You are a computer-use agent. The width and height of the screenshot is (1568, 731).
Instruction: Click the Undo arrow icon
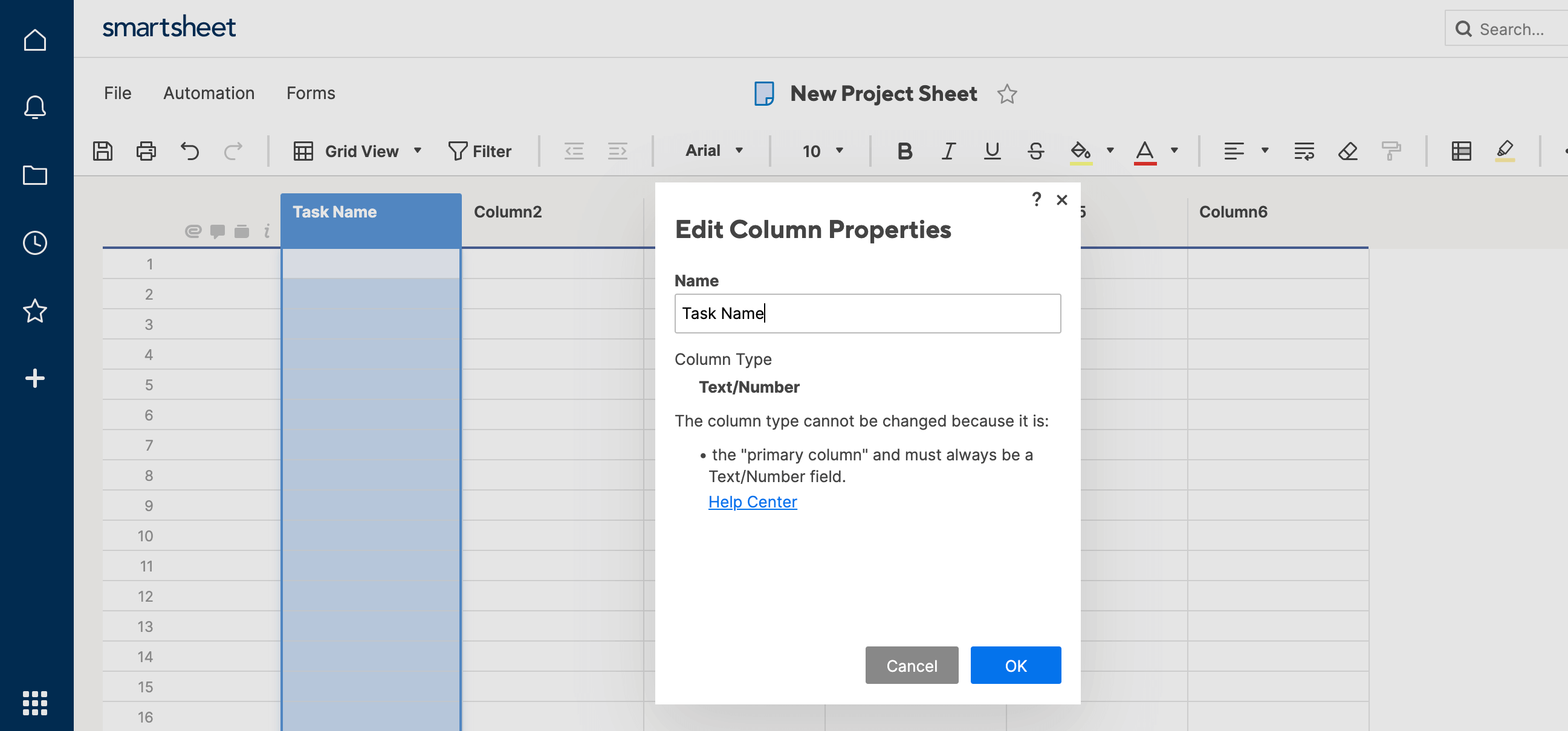click(190, 151)
